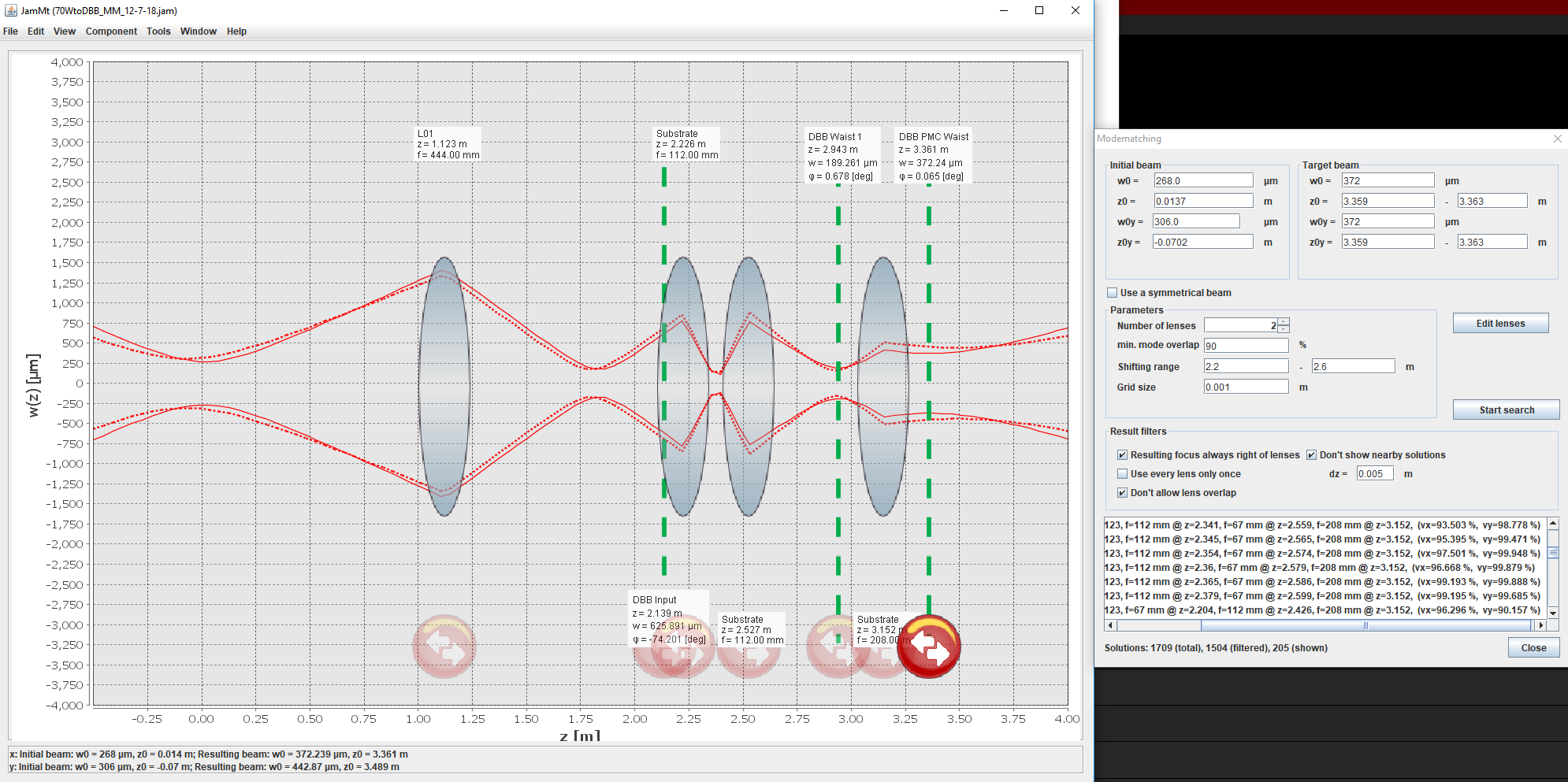Click the min. mode overlap field showing 90

click(x=1247, y=346)
